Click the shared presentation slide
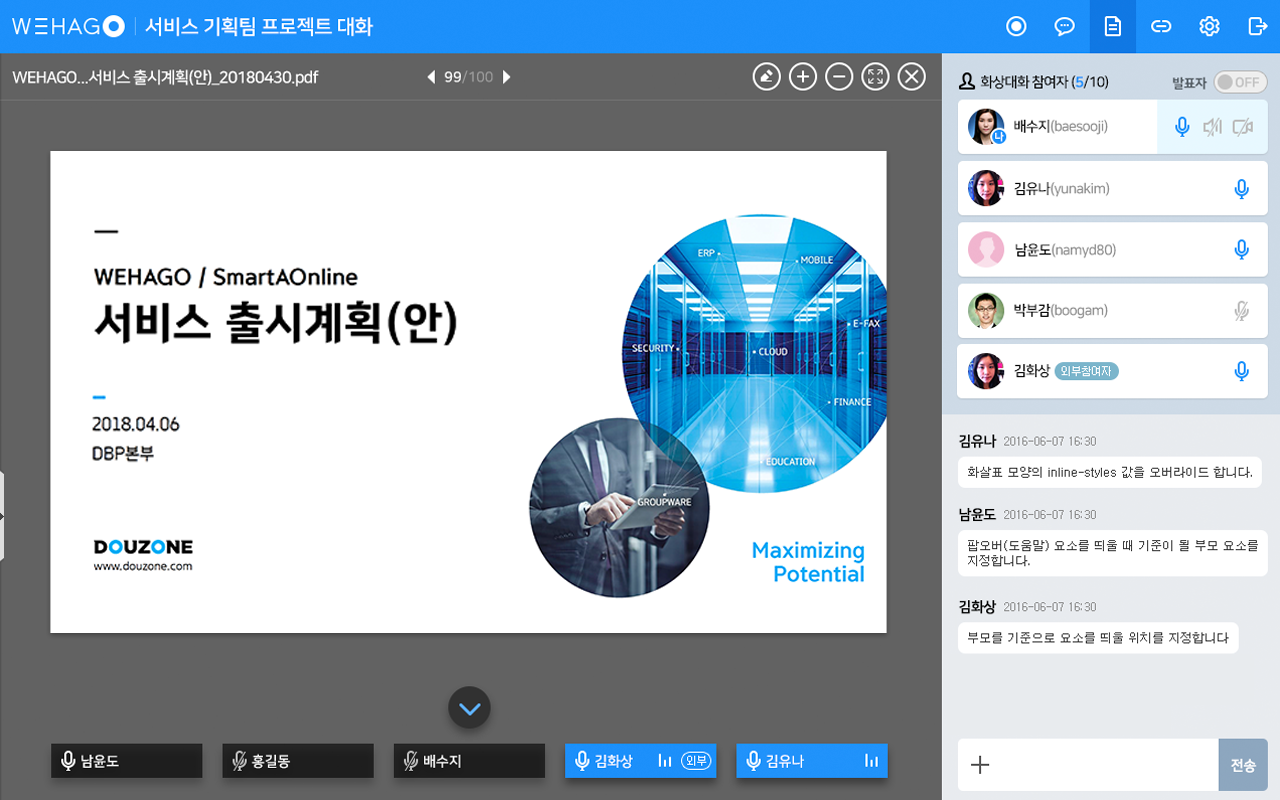This screenshot has width=1280, height=800. (x=468, y=392)
